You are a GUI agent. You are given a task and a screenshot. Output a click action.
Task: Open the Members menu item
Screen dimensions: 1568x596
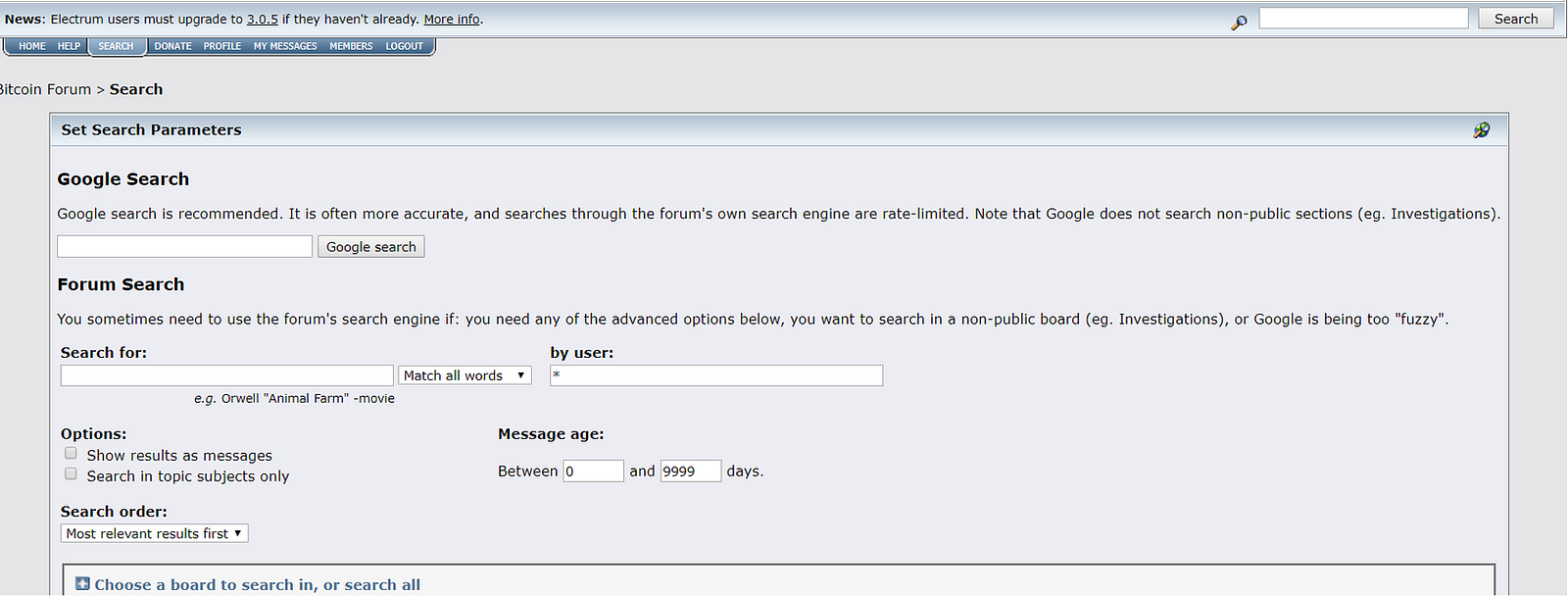351,46
